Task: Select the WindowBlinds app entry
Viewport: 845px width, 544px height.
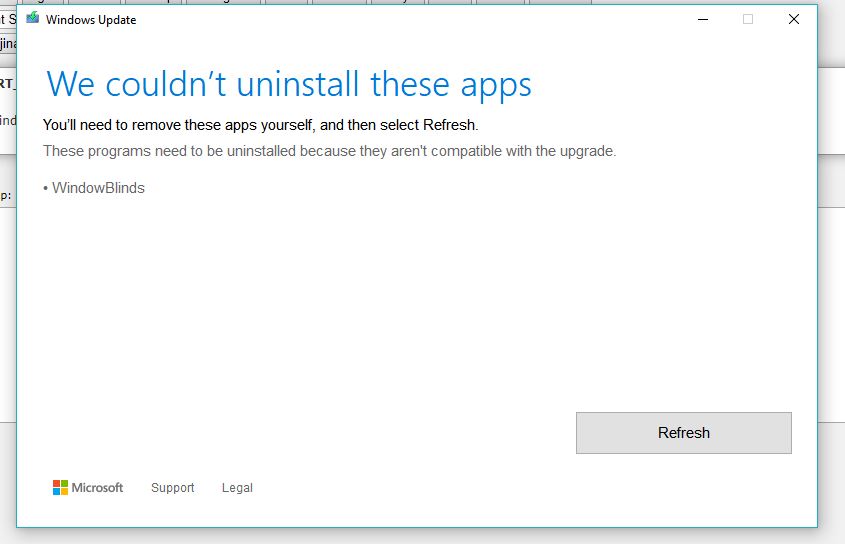Action: pyautogui.click(x=94, y=188)
